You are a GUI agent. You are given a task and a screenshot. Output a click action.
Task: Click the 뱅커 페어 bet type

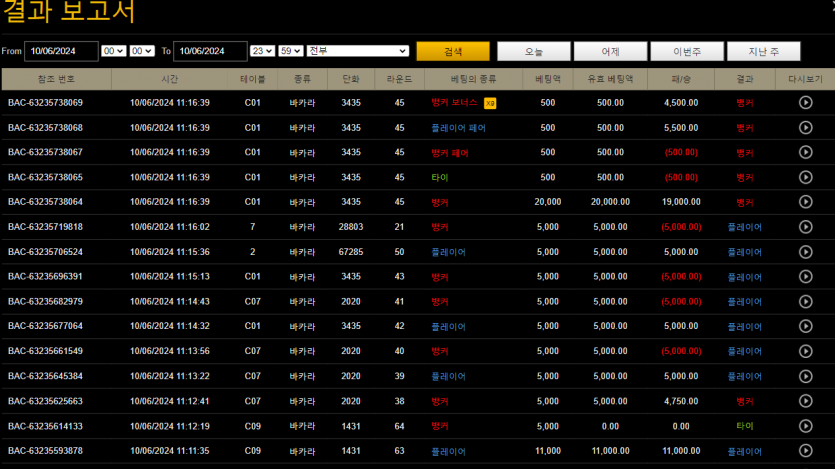pyautogui.click(x=450, y=153)
